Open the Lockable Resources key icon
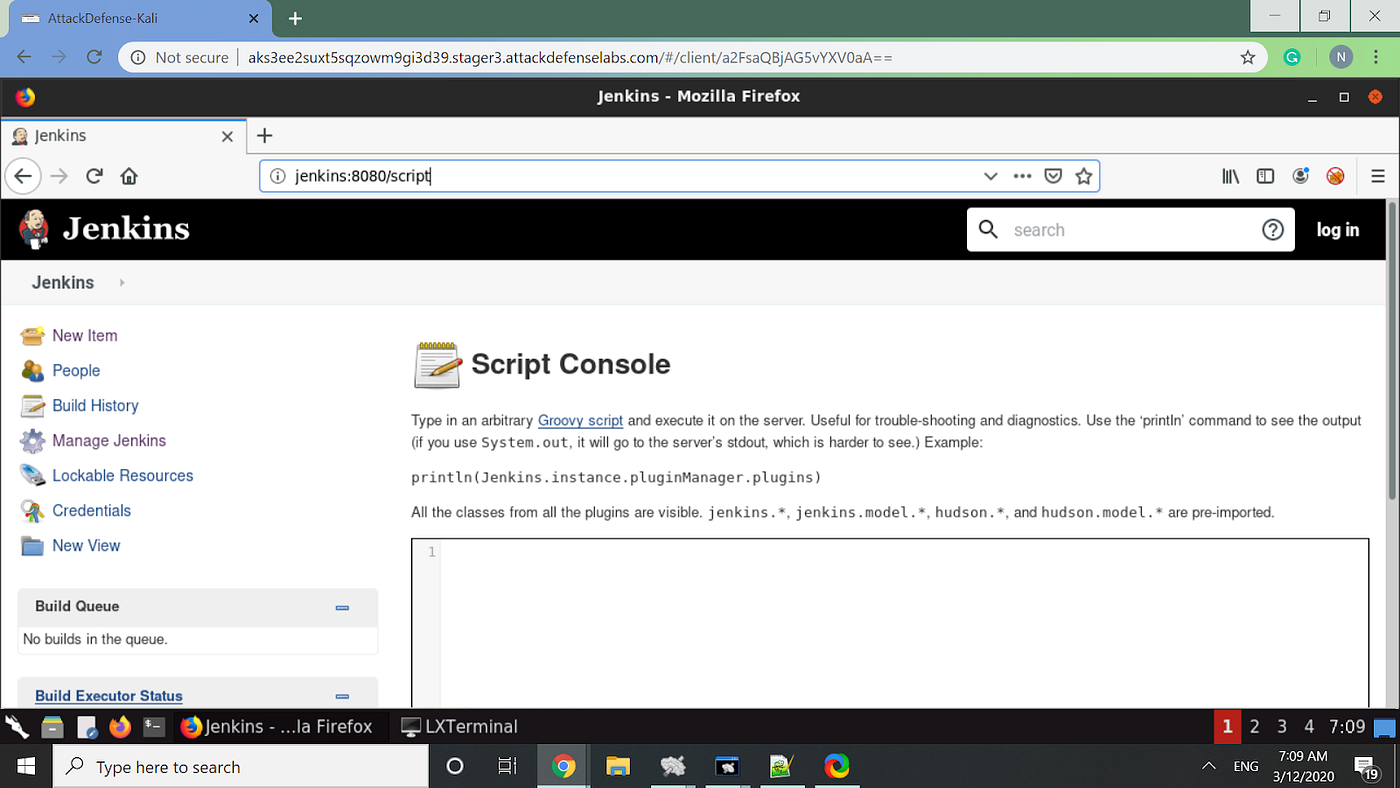This screenshot has width=1400, height=788. point(31,475)
